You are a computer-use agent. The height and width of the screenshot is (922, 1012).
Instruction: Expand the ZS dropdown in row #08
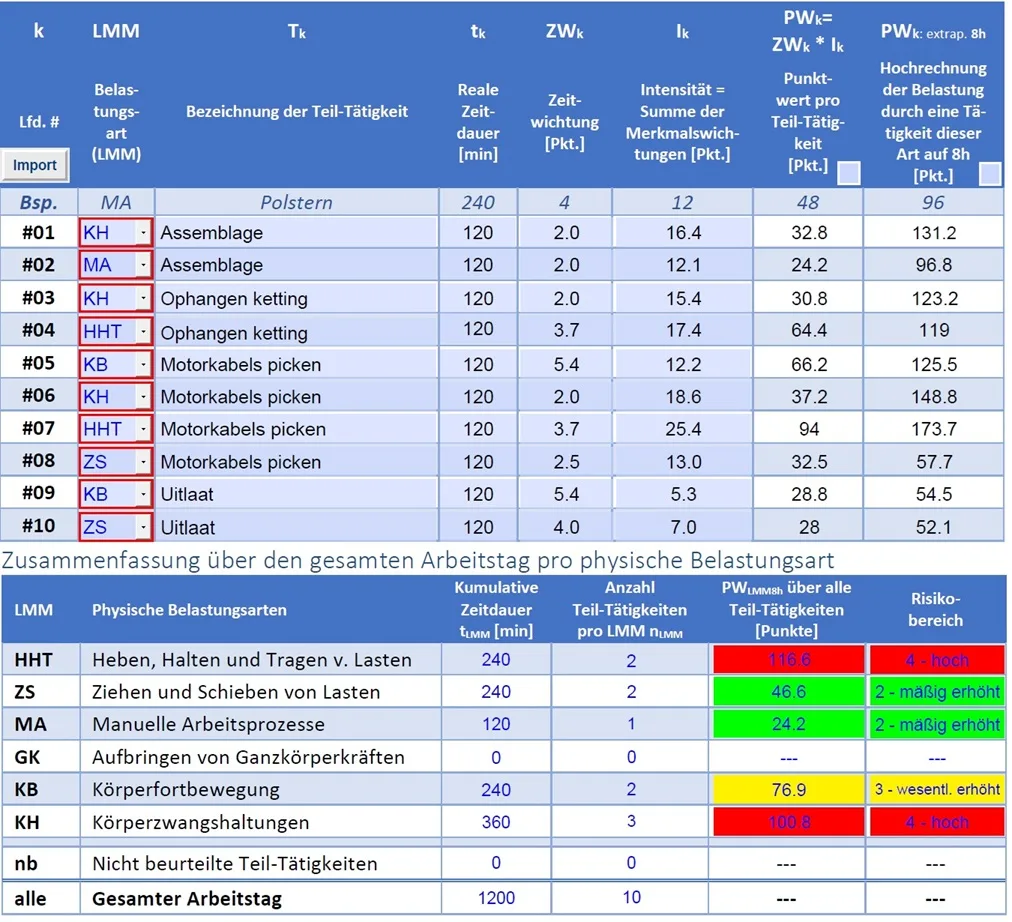[x=145, y=462]
